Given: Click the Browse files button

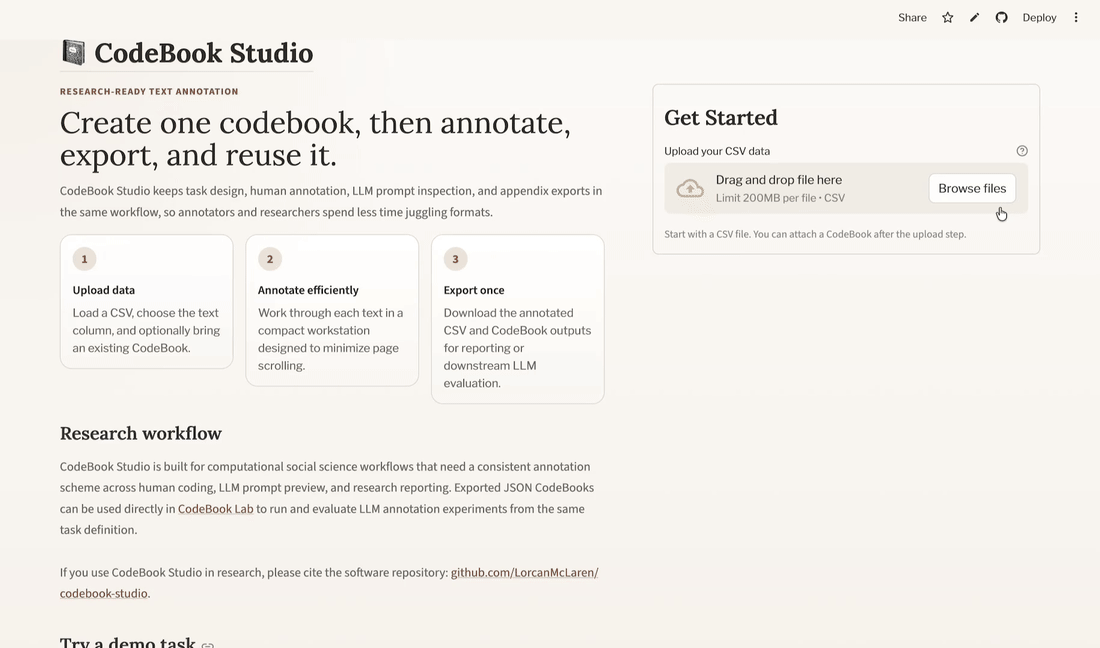Looking at the screenshot, I should [x=972, y=188].
